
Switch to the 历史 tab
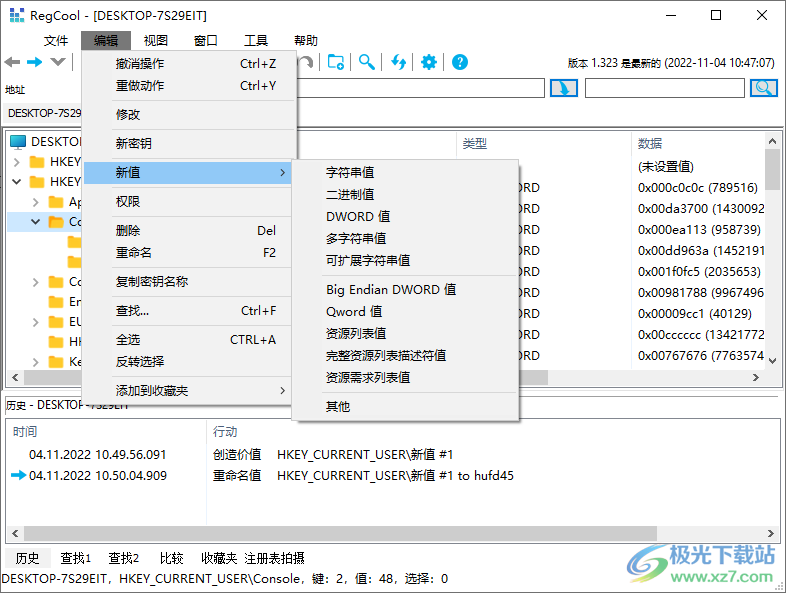pos(28,558)
